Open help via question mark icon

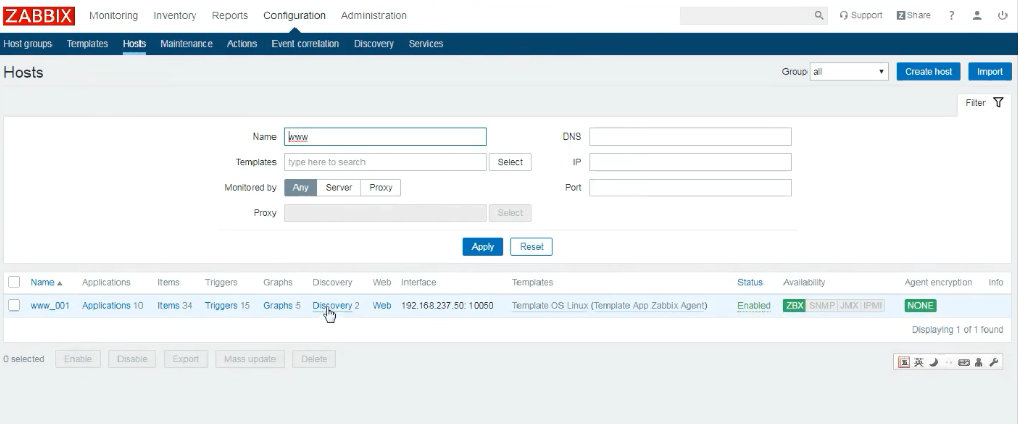[x=952, y=16]
